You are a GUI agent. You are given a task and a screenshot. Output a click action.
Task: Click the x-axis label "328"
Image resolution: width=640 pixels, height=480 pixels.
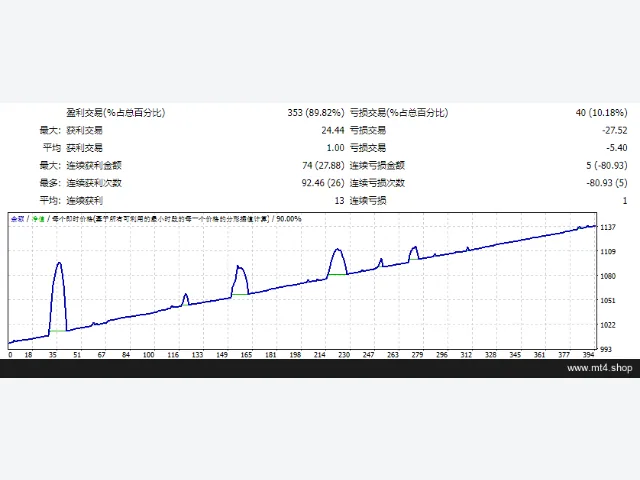(x=491, y=355)
